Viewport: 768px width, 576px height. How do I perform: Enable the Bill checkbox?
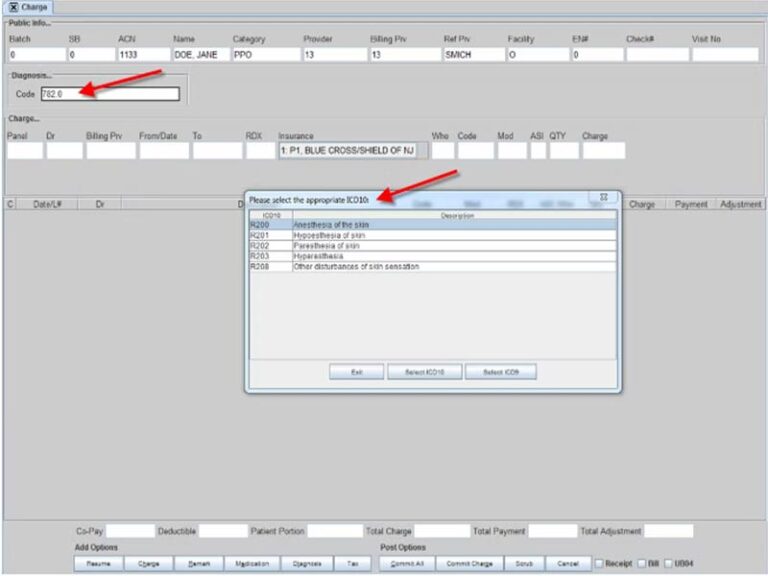642,563
